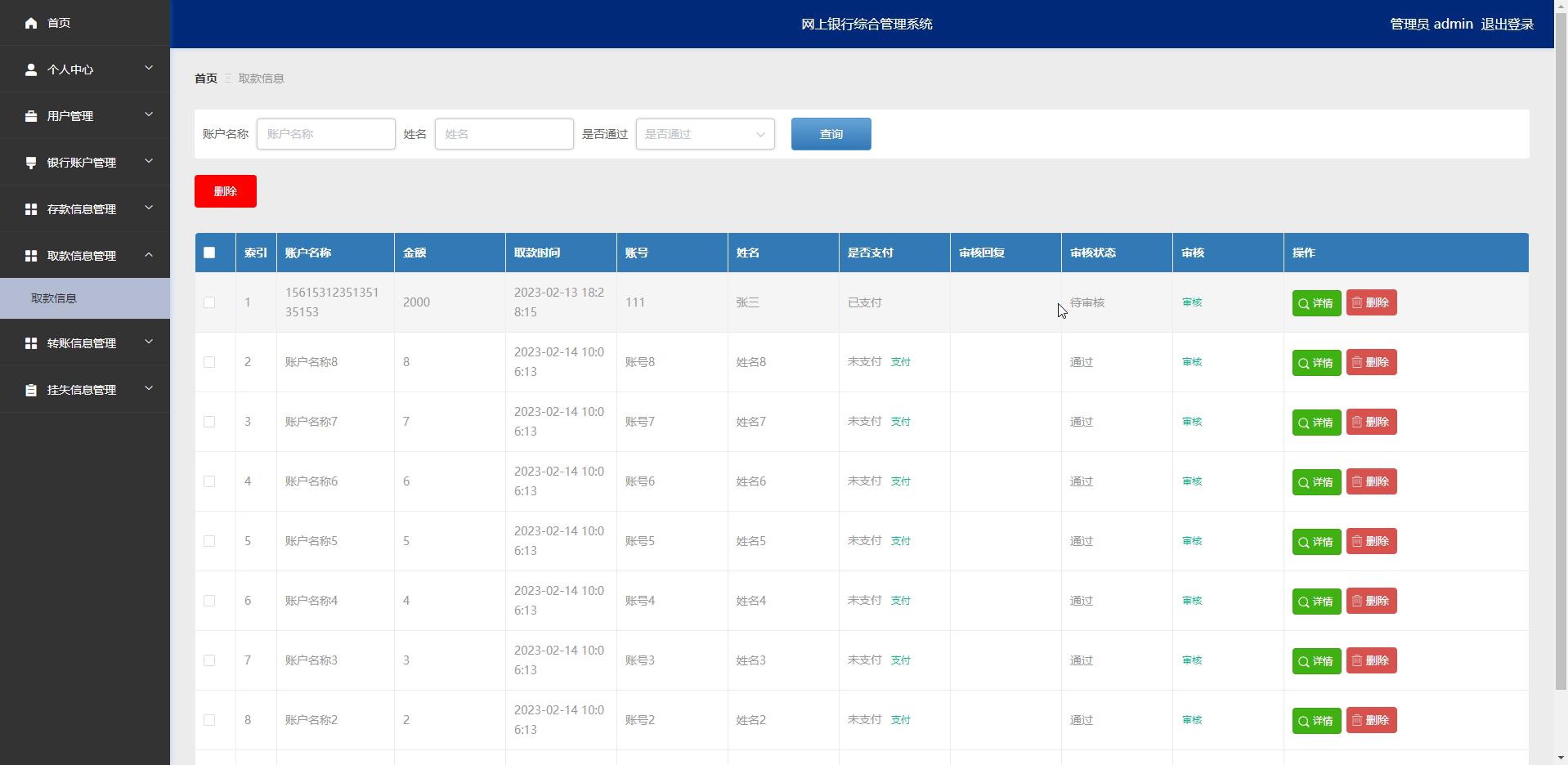Viewport: 1568px width, 765px height.
Task: Click 管理员 admin text in header
Action: point(1431,25)
